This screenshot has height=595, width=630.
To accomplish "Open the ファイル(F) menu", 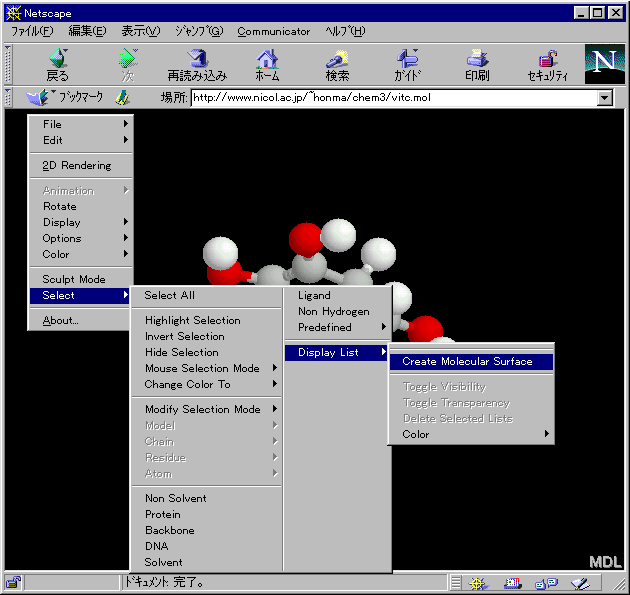I will (32, 31).
